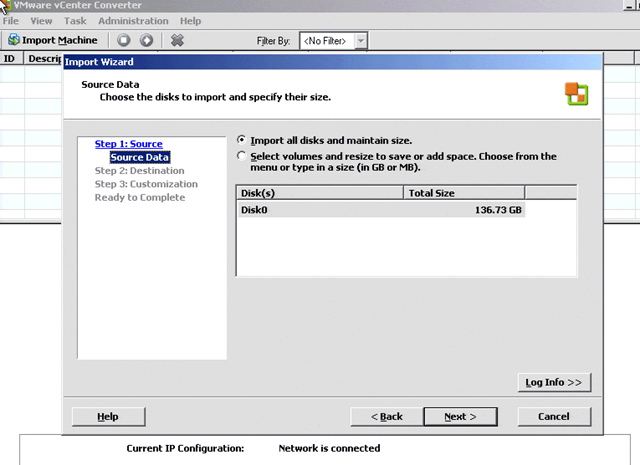Open the View menu

[x=41, y=21]
